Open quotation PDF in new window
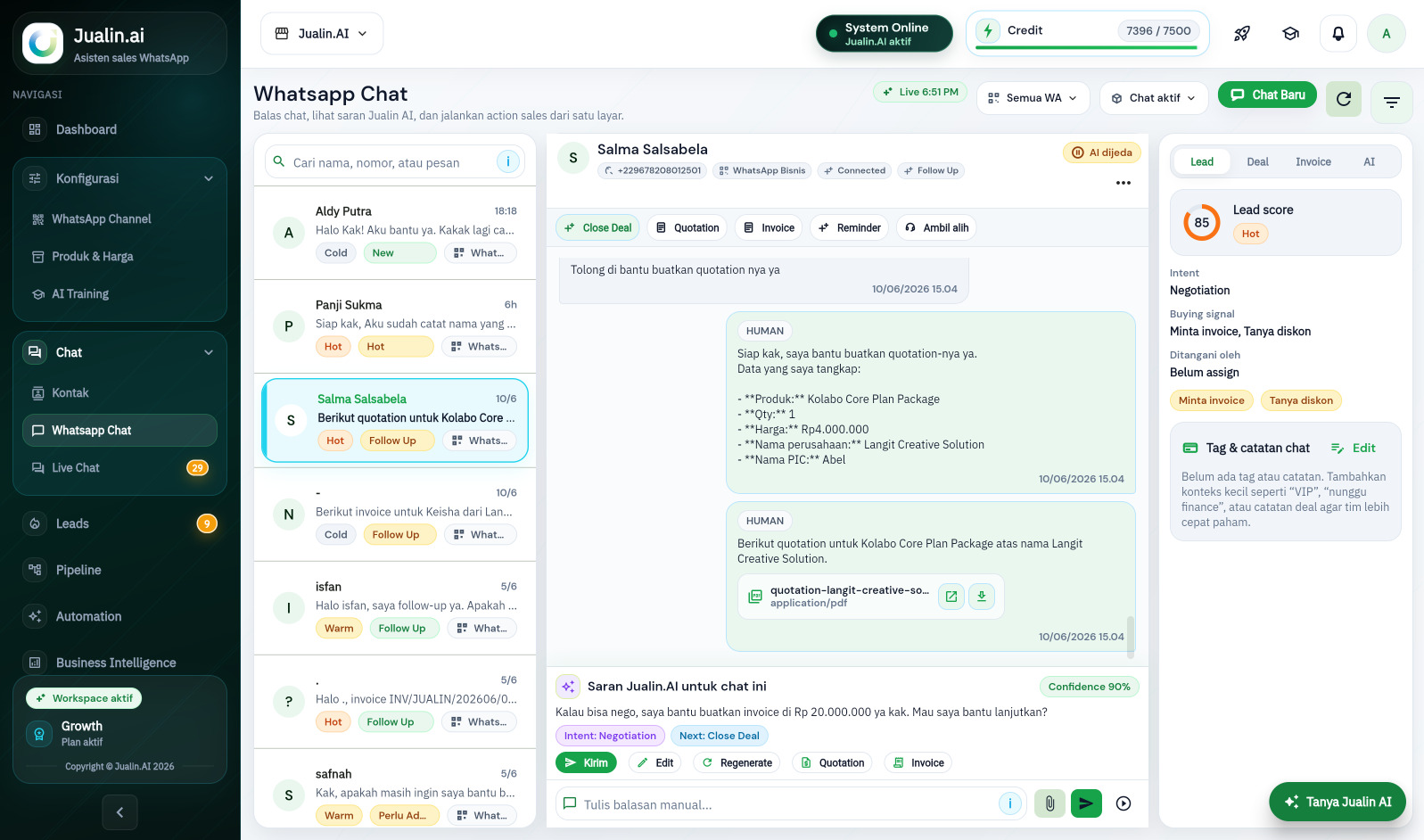The width and height of the screenshot is (1424, 840). click(x=951, y=597)
